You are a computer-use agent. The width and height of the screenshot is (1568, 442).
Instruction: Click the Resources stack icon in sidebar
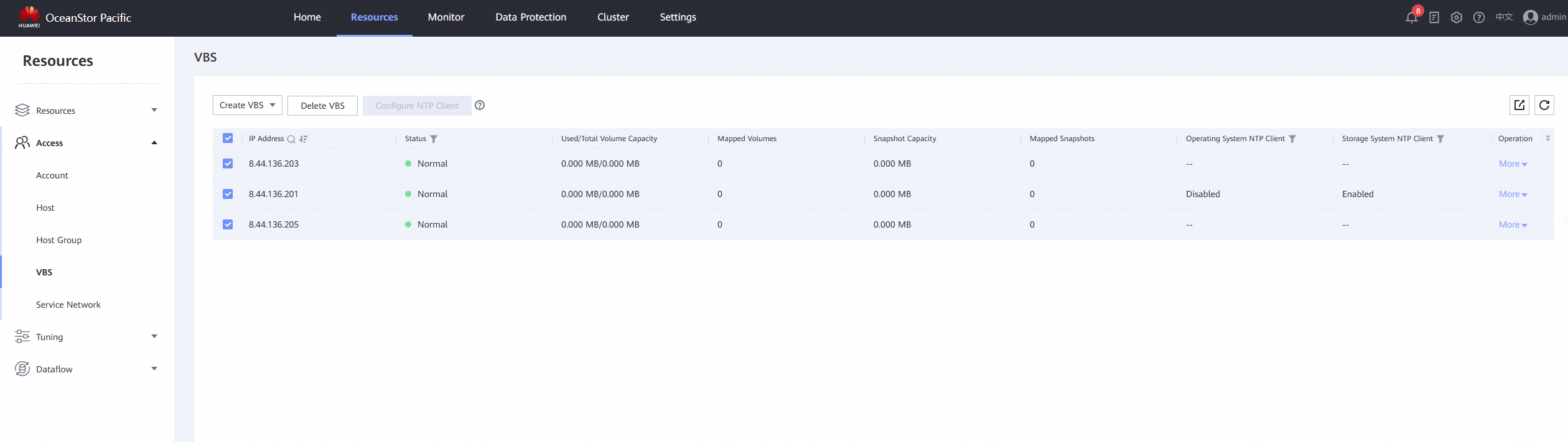(22, 110)
